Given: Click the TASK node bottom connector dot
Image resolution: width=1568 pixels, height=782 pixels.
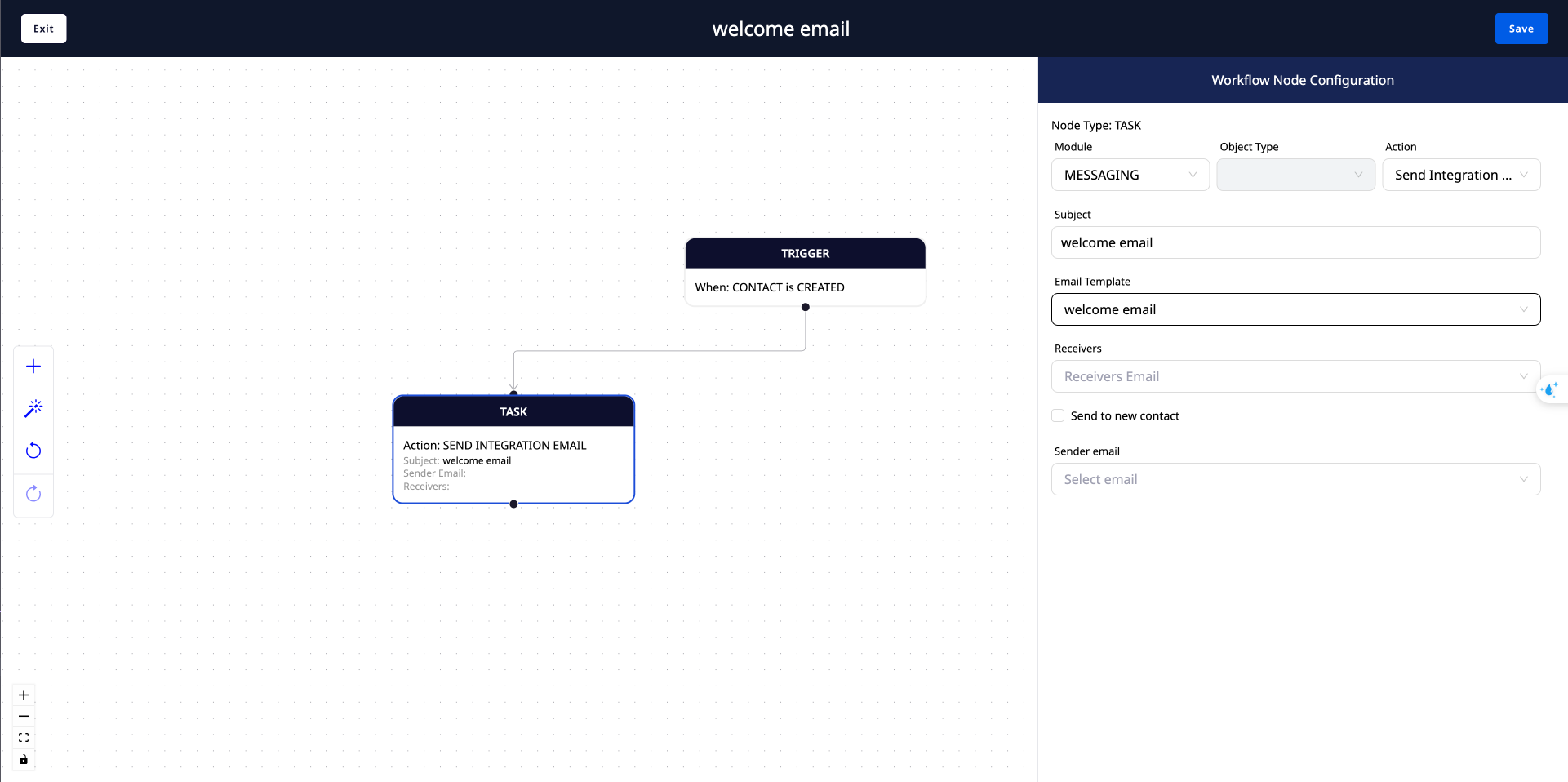Looking at the screenshot, I should [513, 504].
